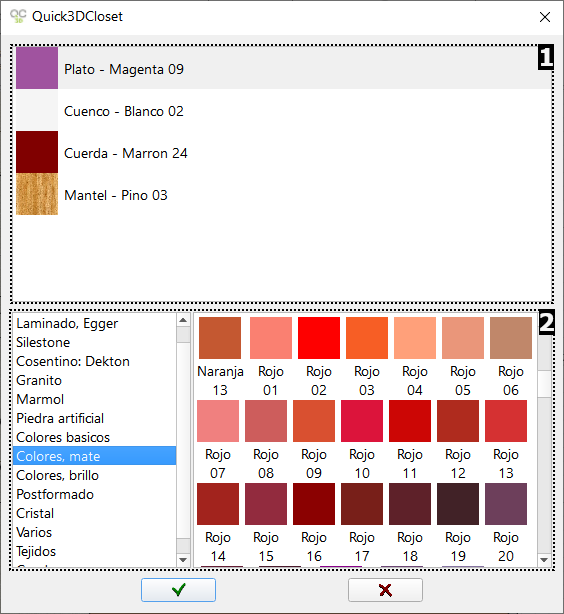Cancel with the red X button
Screen dimensions: 564x614
[x=385, y=590]
